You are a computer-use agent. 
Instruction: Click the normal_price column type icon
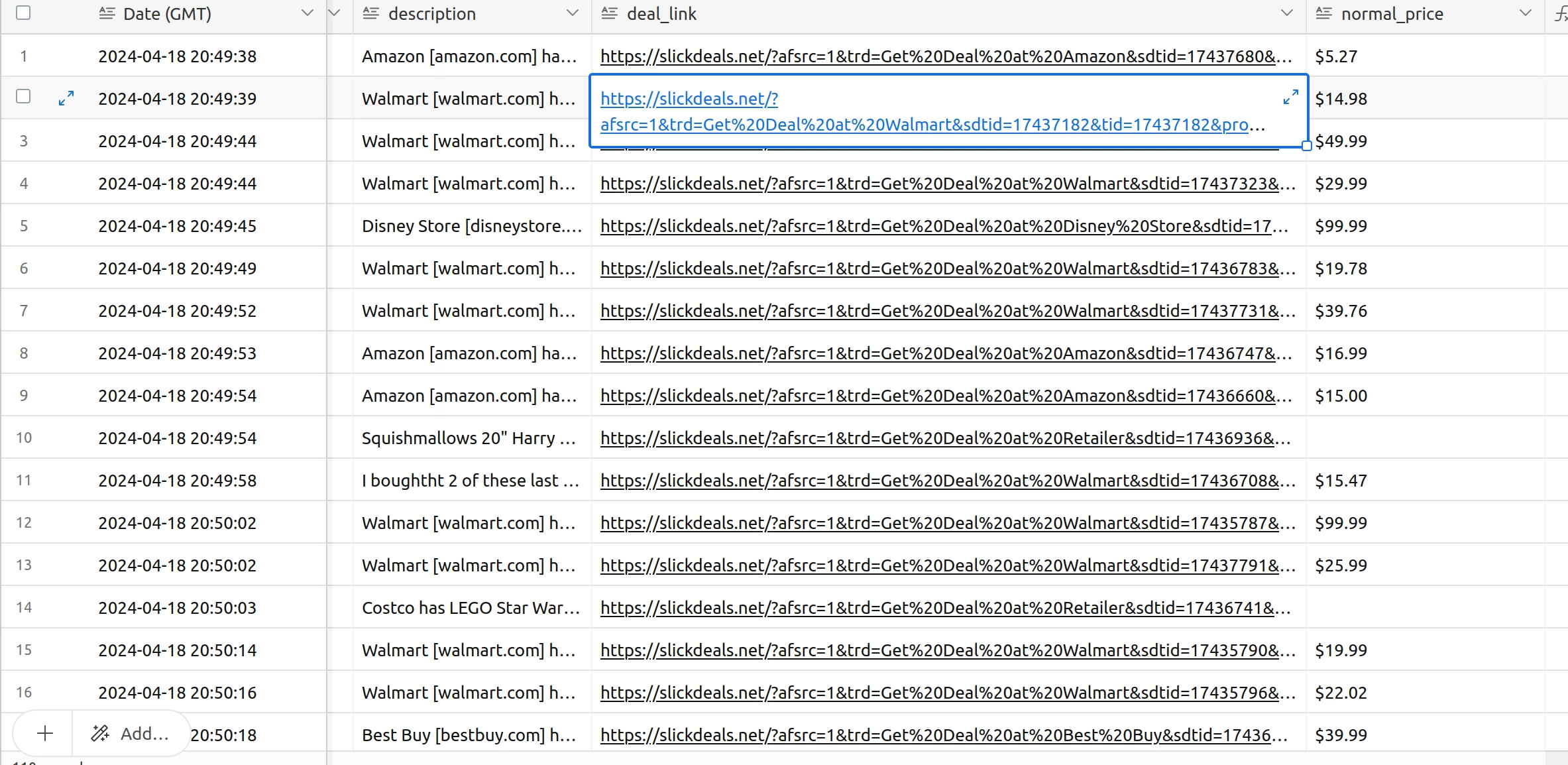[1323, 13]
